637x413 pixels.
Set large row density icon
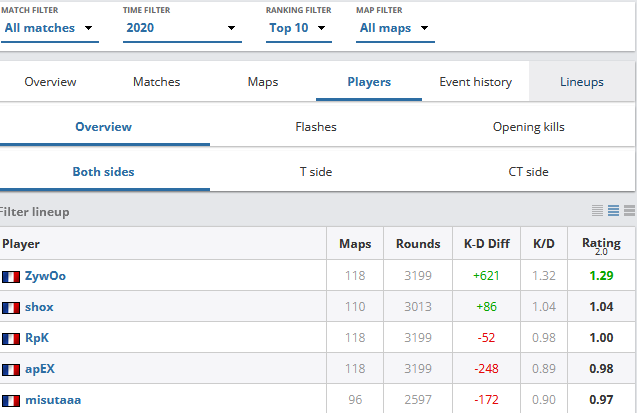629,210
